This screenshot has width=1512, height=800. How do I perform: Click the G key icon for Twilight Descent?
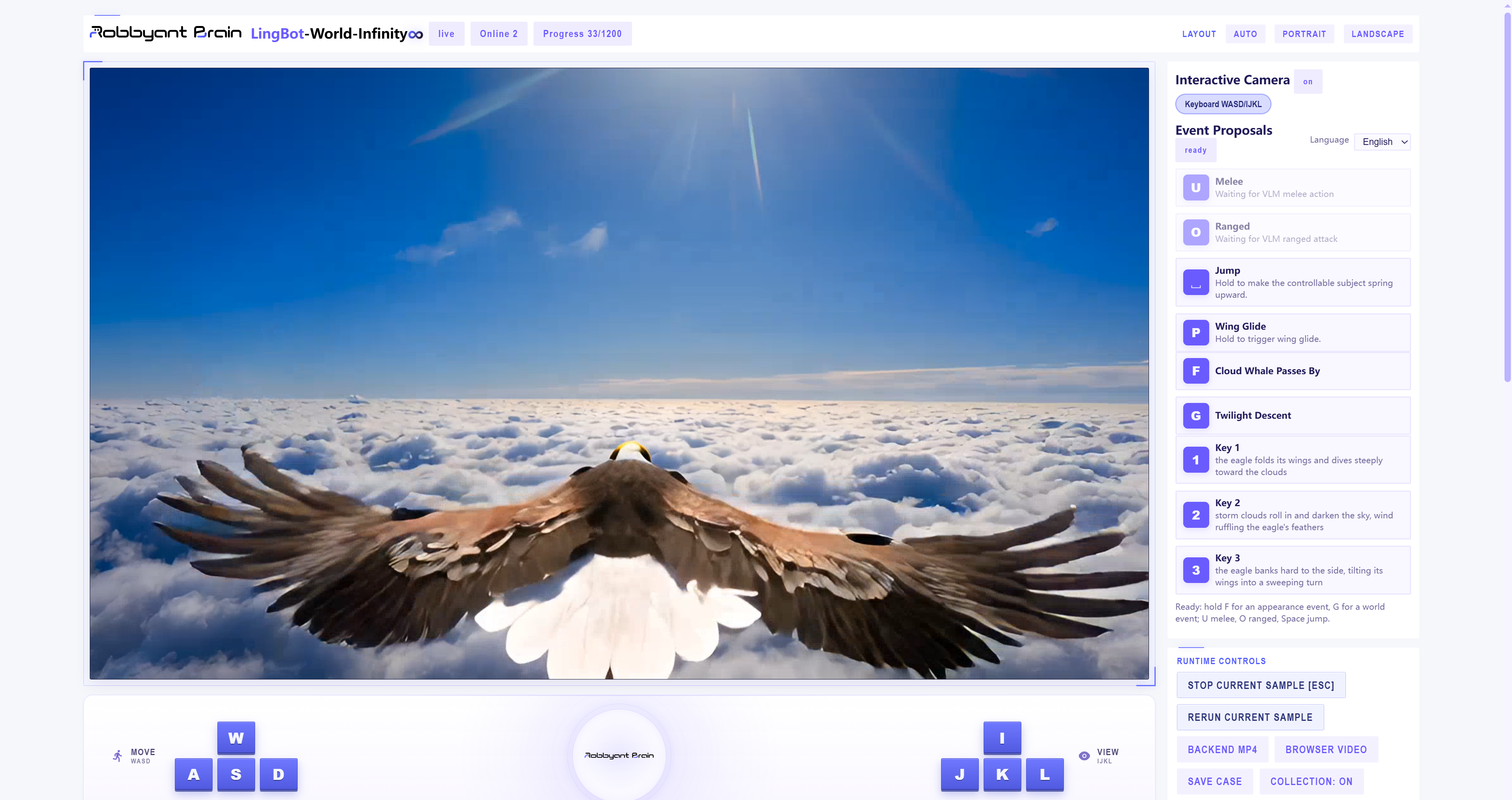click(x=1196, y=415)
